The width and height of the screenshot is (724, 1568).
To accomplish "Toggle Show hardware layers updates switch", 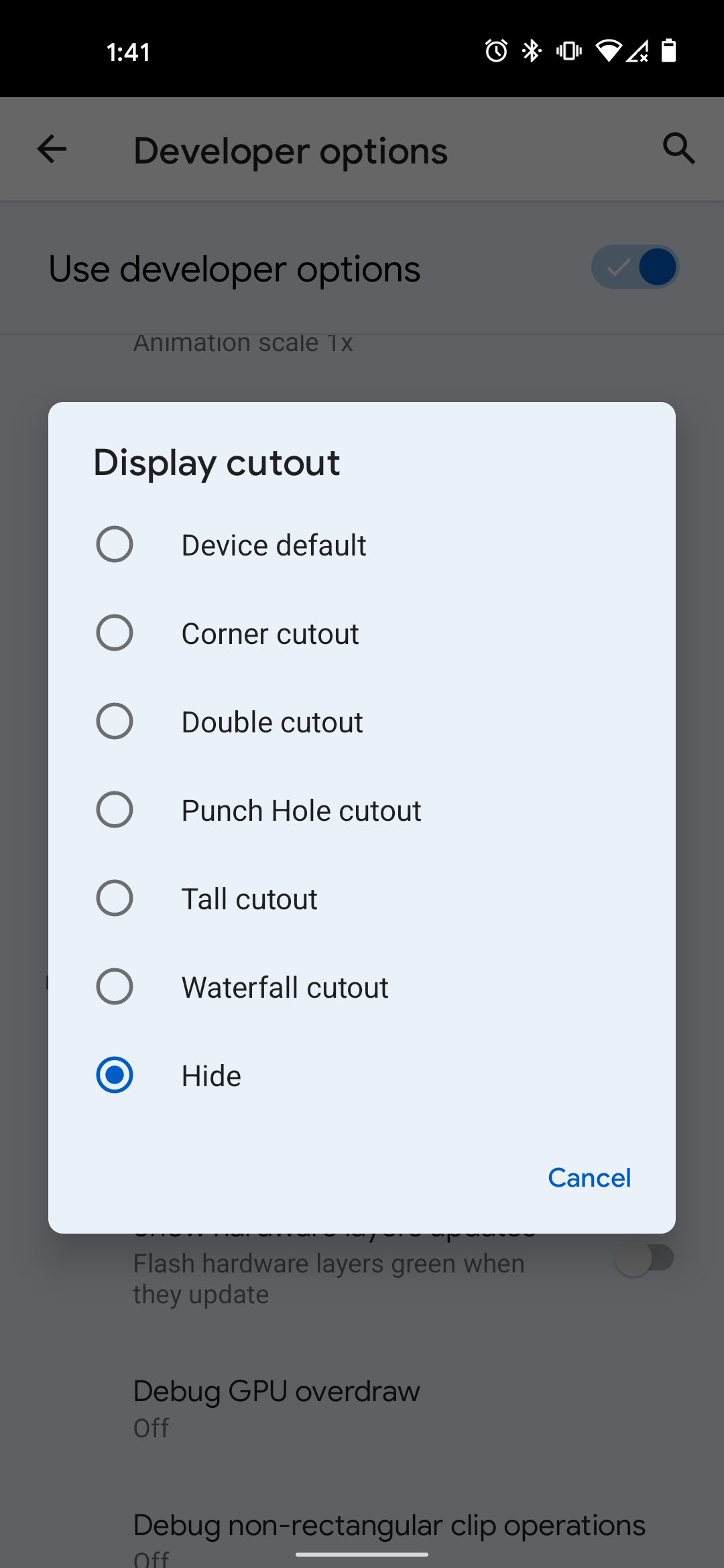I will [x=646, y=1257].
